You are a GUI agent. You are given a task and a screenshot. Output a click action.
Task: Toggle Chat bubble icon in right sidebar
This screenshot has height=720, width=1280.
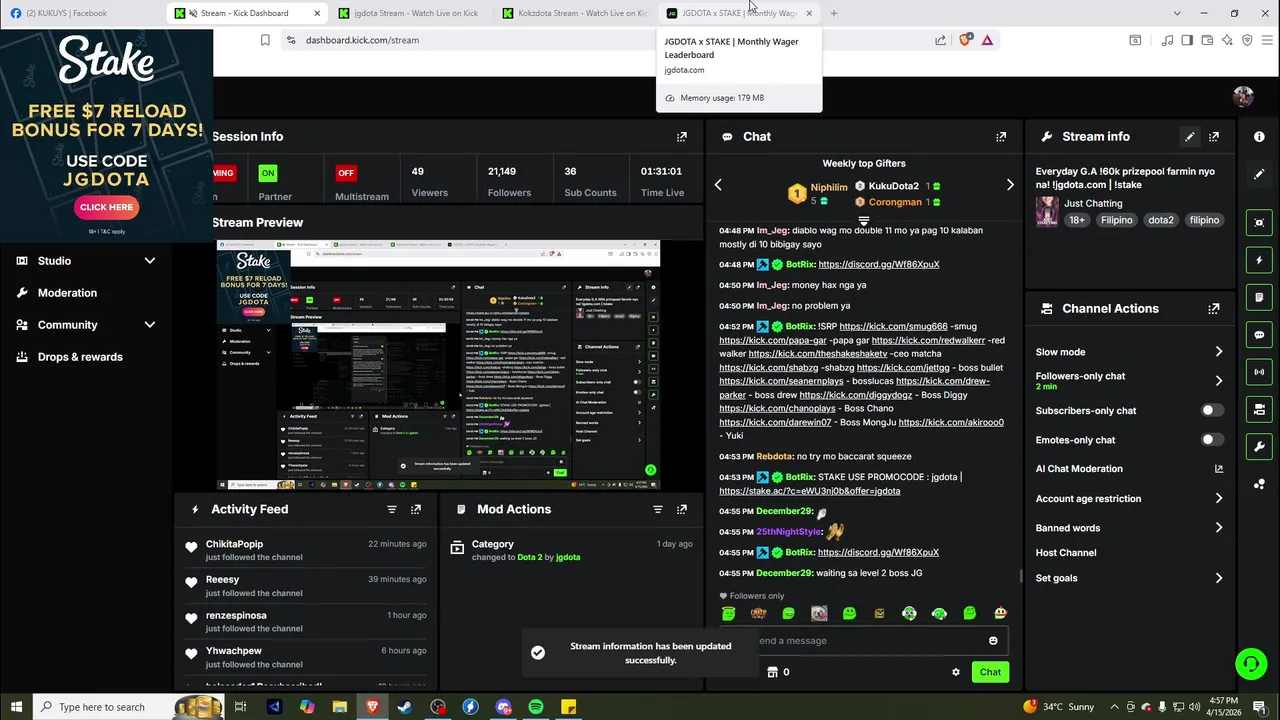(x=1259, y=335)
